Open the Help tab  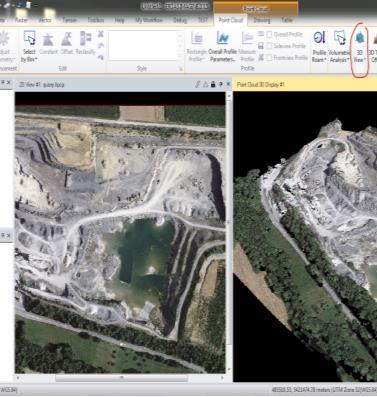click(x=119, y=20)
